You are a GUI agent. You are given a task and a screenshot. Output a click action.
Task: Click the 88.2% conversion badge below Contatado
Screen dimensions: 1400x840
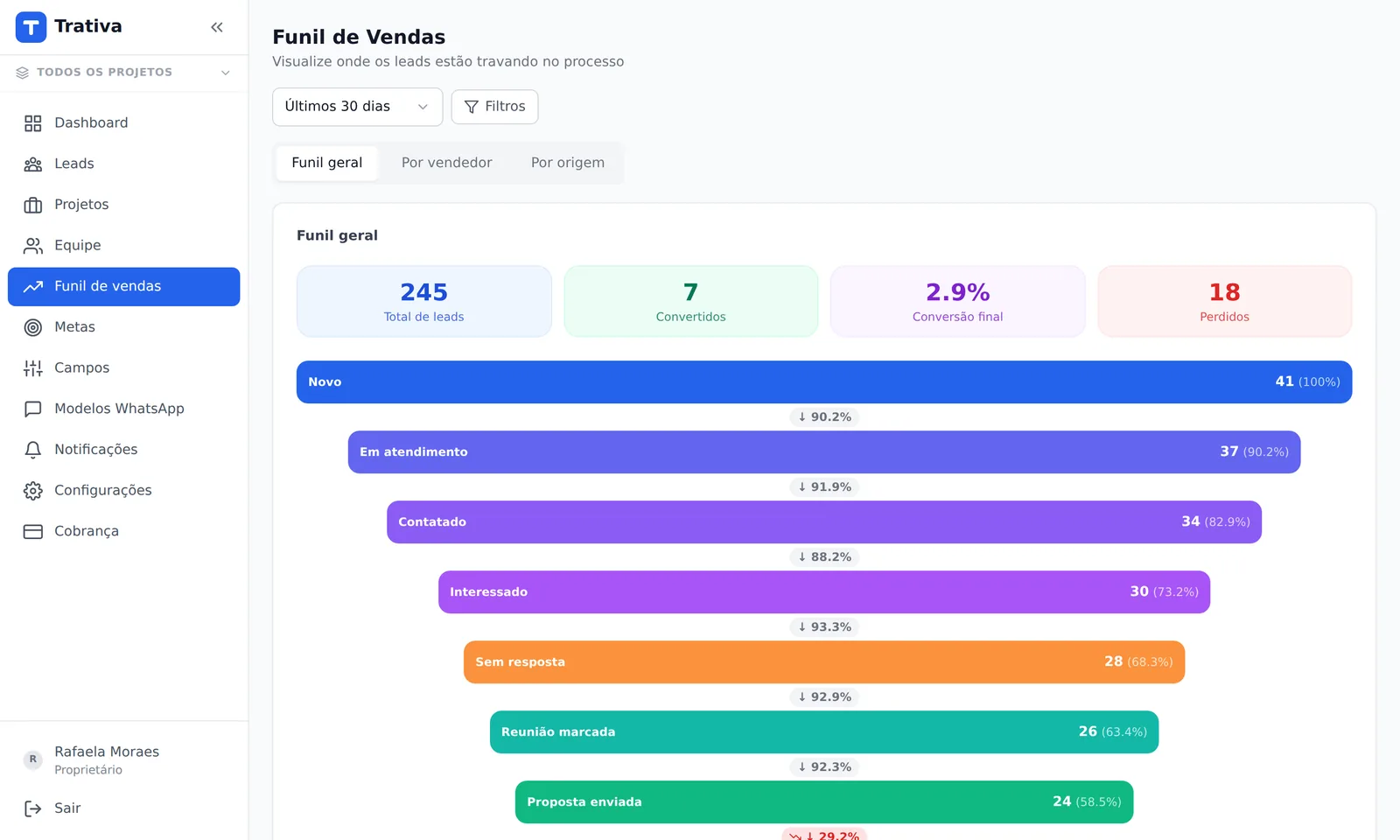[x=824, y=557]
